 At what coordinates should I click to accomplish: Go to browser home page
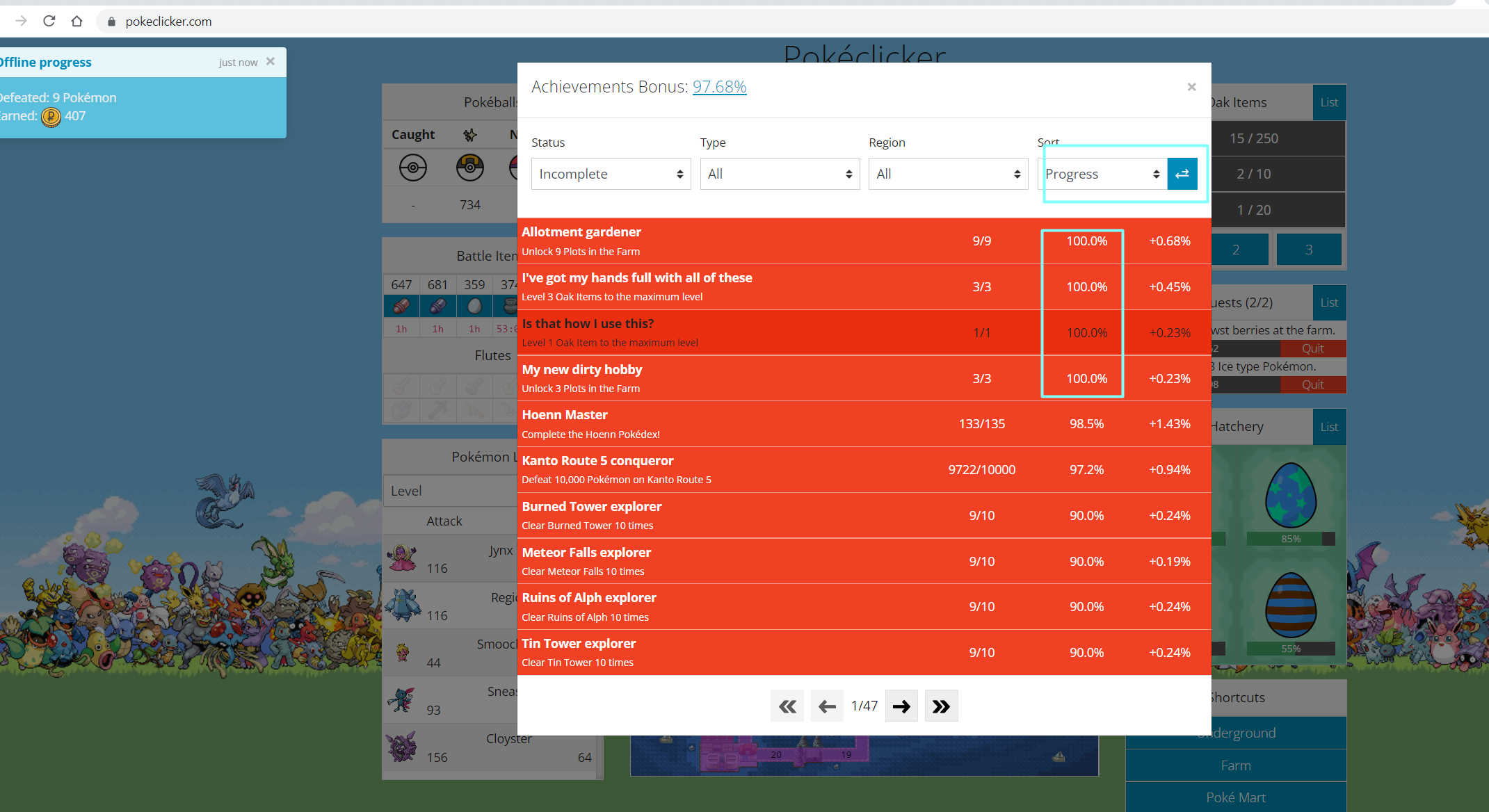(x=77, y=22)
